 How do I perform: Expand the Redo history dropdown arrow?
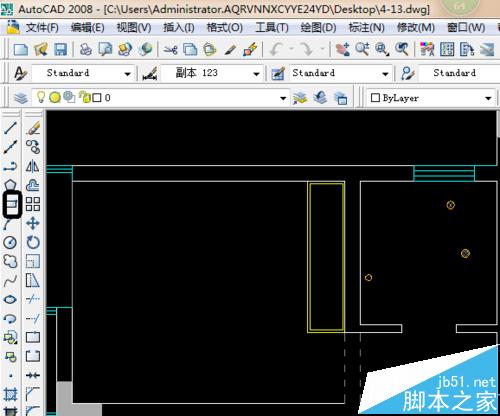pyautogui.click(x=322, y=50)
